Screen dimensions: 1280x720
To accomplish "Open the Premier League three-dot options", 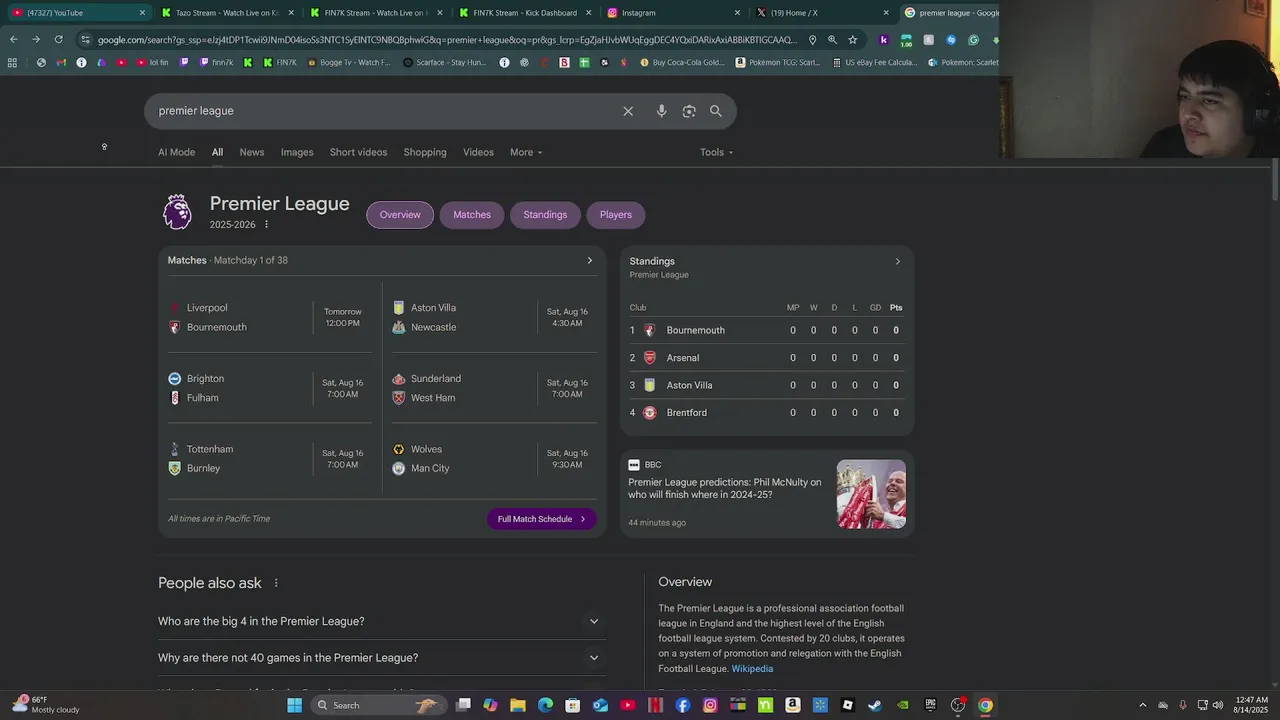I will (x=266, y=224).
